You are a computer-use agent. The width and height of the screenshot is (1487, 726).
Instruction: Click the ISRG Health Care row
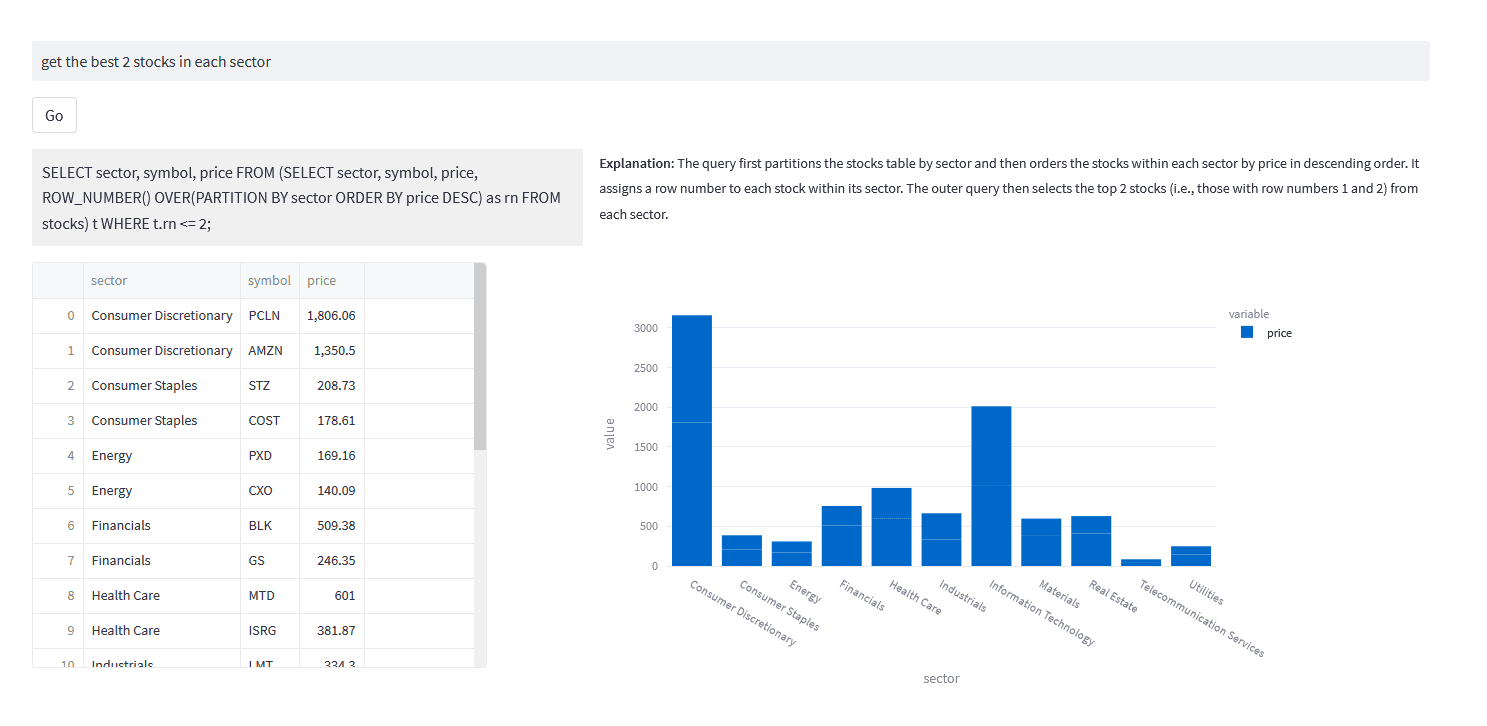pos(200,630)
